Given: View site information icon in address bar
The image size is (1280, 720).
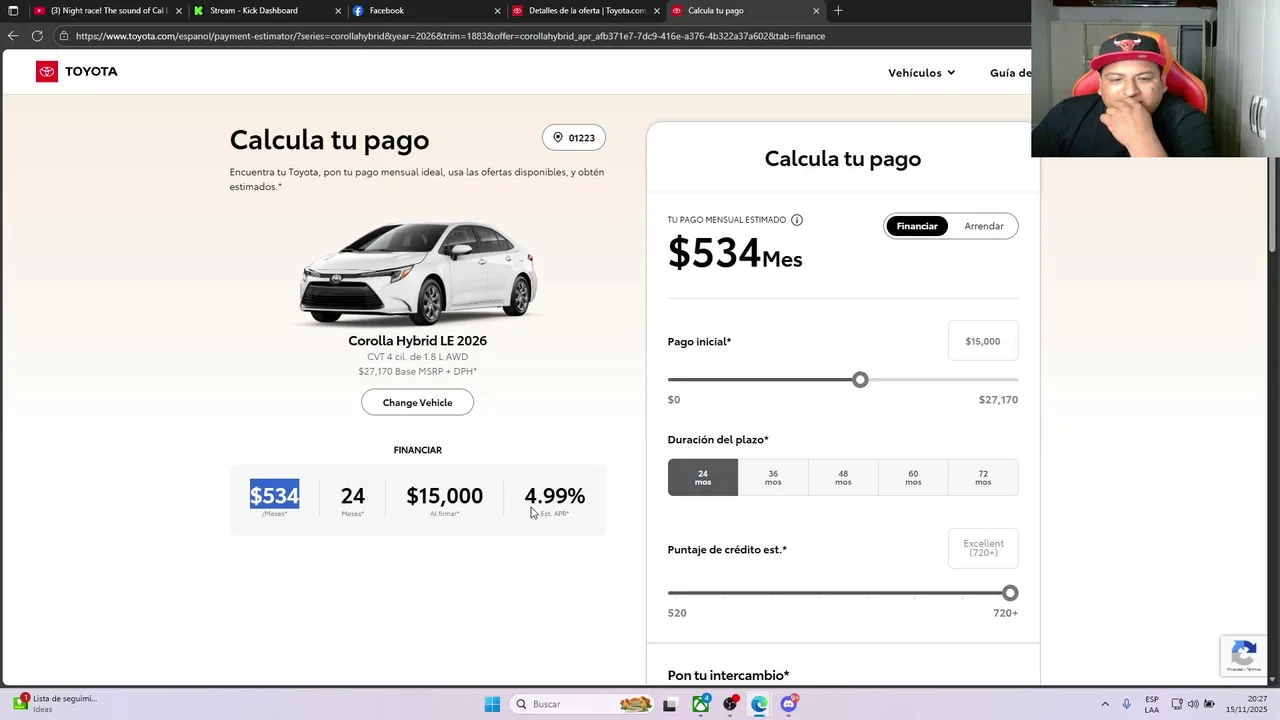Looking at the screenshot, I should (x=64, y=36).
